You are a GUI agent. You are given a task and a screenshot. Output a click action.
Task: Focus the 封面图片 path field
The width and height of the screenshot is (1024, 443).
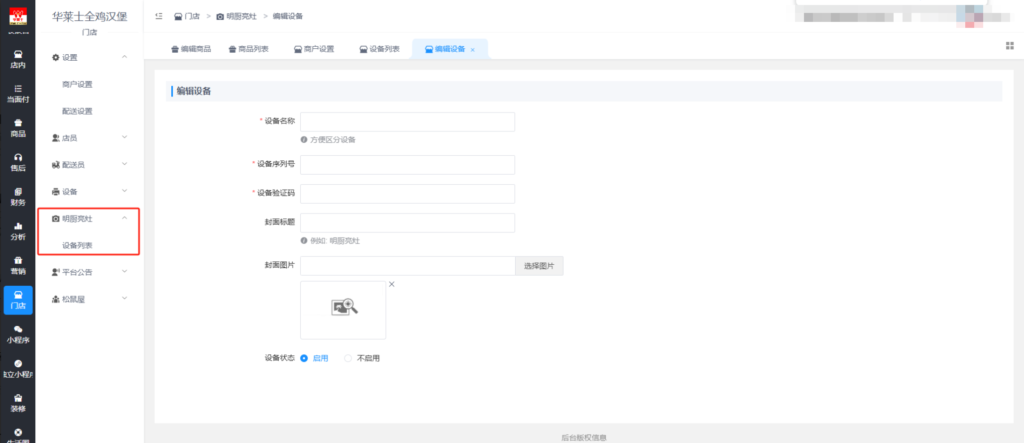point(408,266)
